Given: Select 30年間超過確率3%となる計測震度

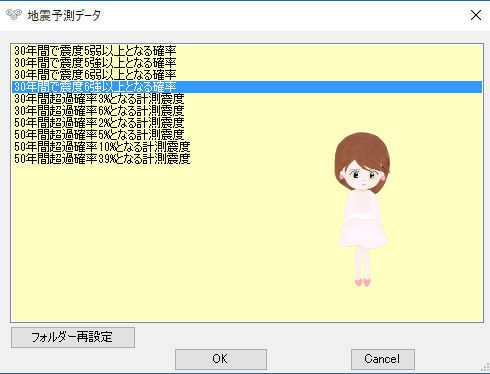Looking at the screenshot, I should click(x=247, y=99).
